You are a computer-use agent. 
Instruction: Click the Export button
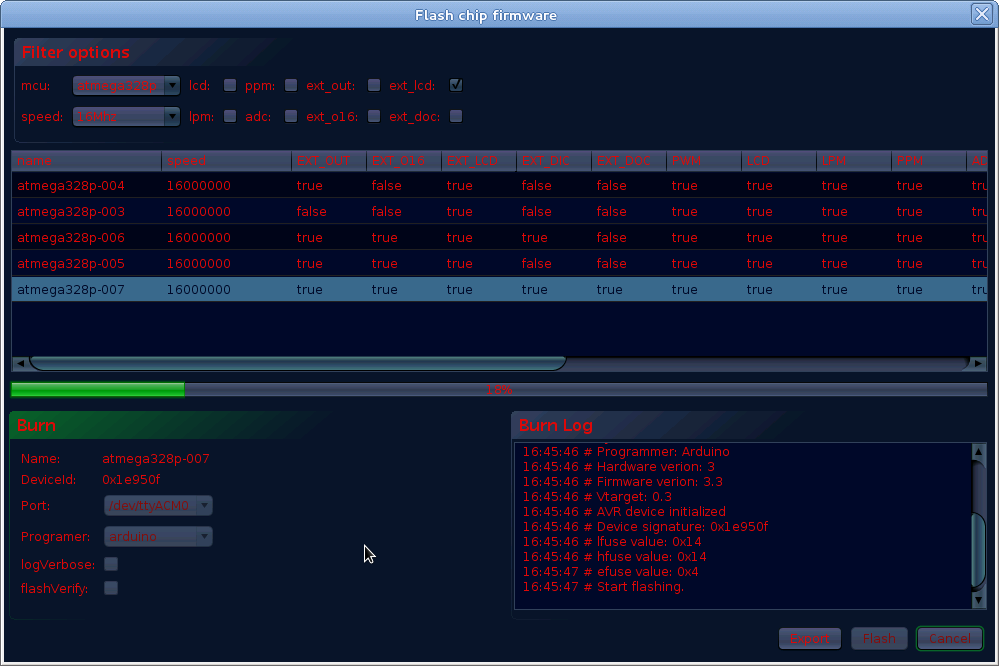(x=810, y=639)
